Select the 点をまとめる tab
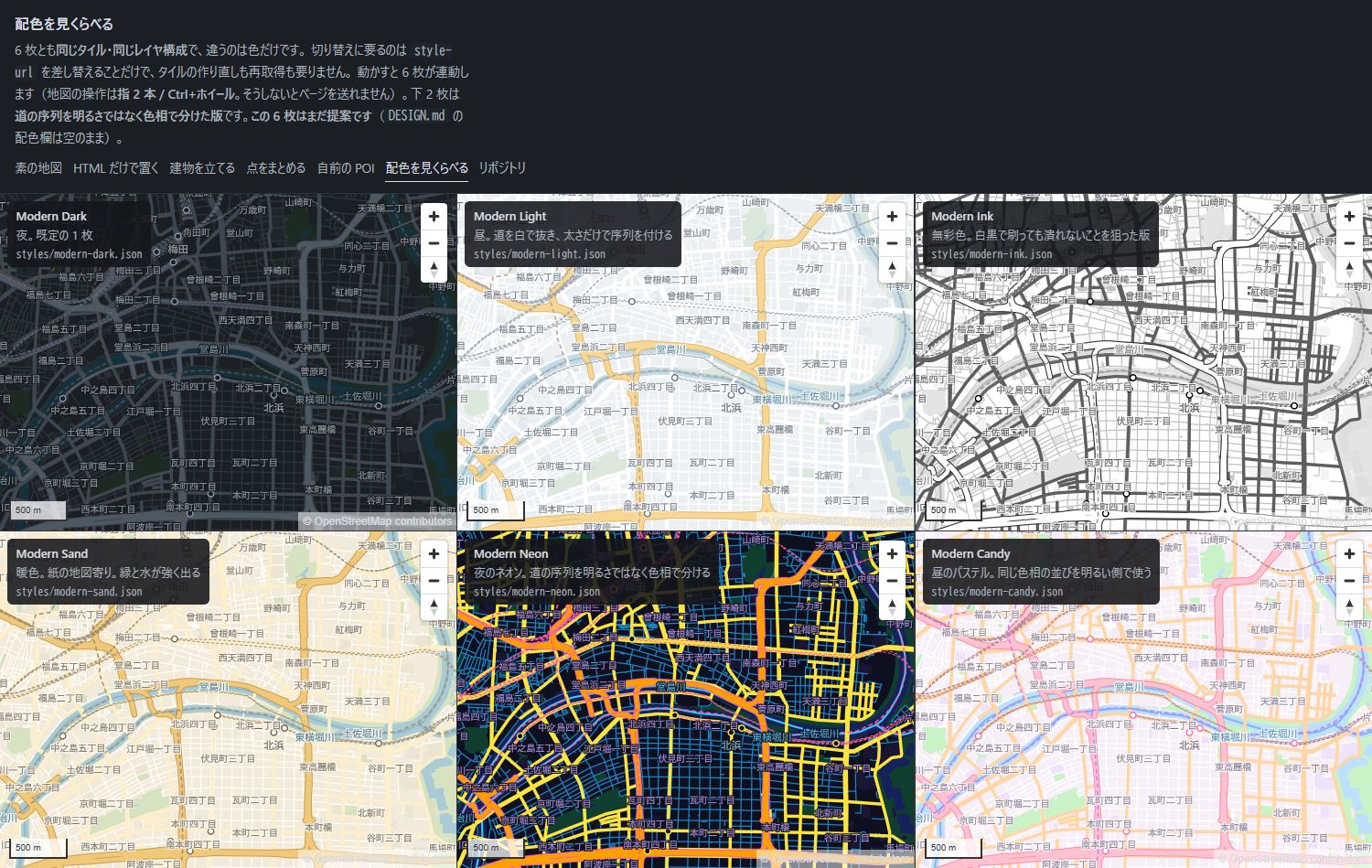This screenshot has width=1372, height=868. point(276,168)
